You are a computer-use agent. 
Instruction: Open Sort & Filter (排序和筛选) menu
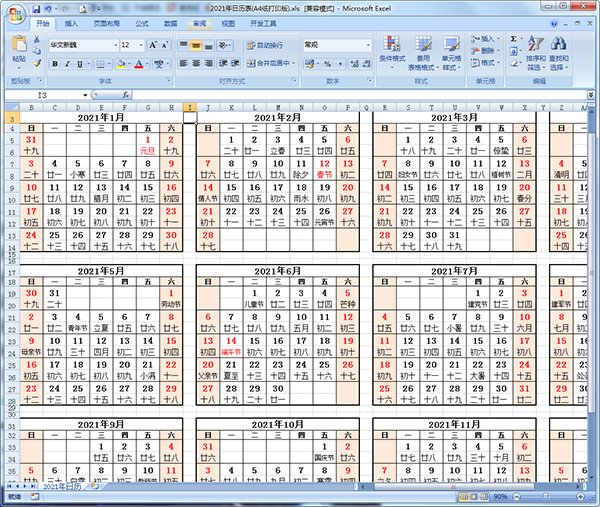[x=536, y=53]
